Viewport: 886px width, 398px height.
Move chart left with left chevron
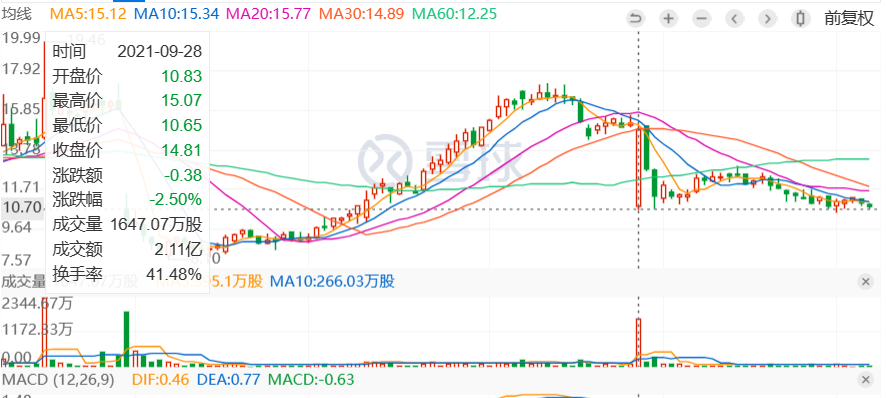pos(734,19)
